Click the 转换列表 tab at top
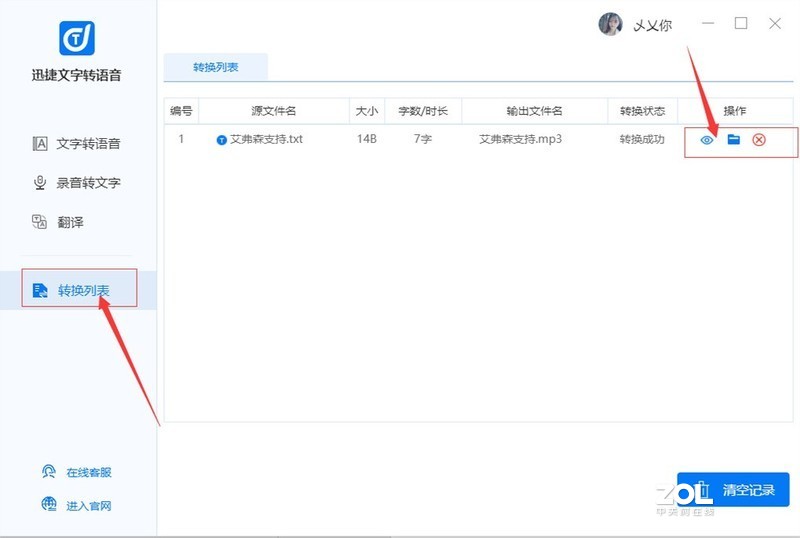 click(215, 67)
